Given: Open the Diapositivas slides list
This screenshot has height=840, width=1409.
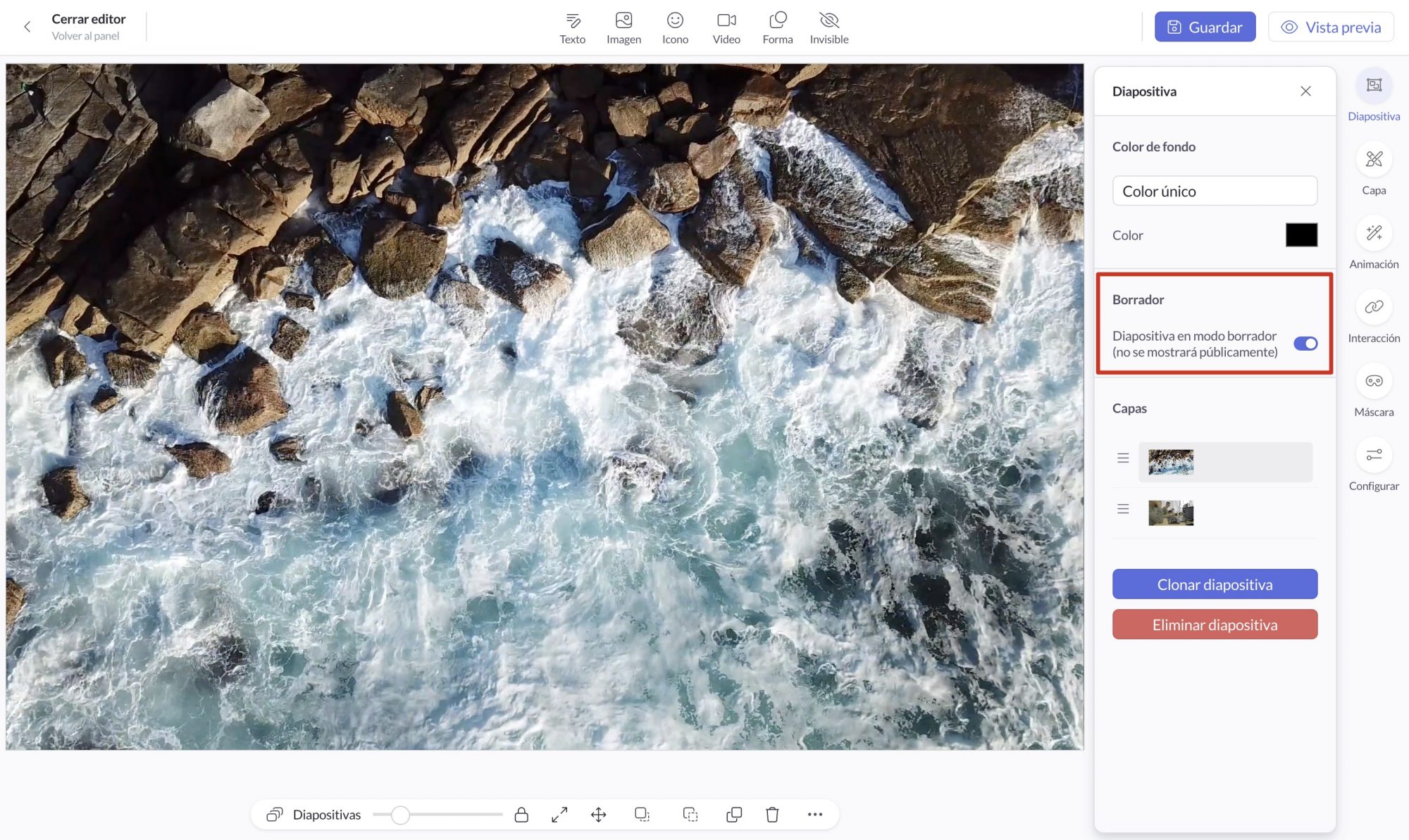Looking at the screenshot, I should 314,815.
